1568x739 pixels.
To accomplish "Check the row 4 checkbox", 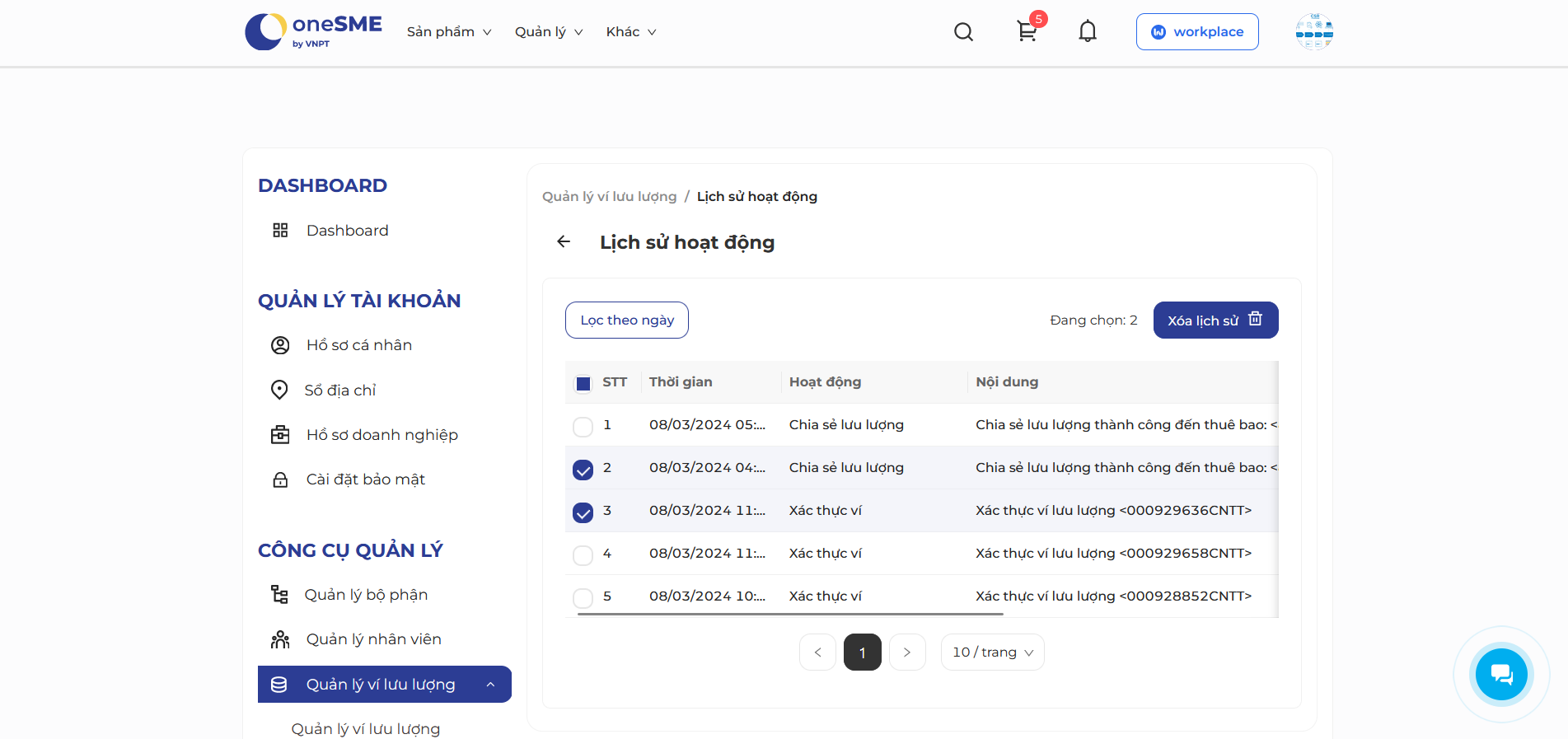I will (583, 555).
